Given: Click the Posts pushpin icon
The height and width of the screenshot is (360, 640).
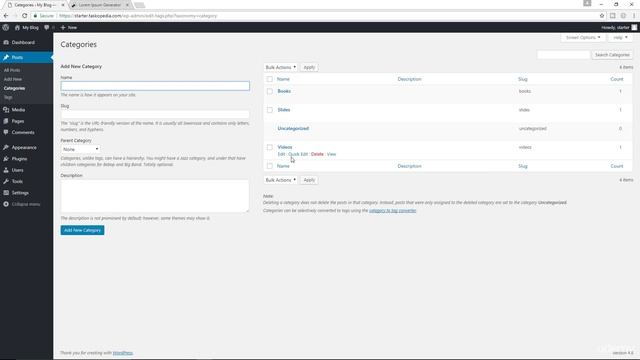Looking at the screenshot, I should (x=6, y=58).
